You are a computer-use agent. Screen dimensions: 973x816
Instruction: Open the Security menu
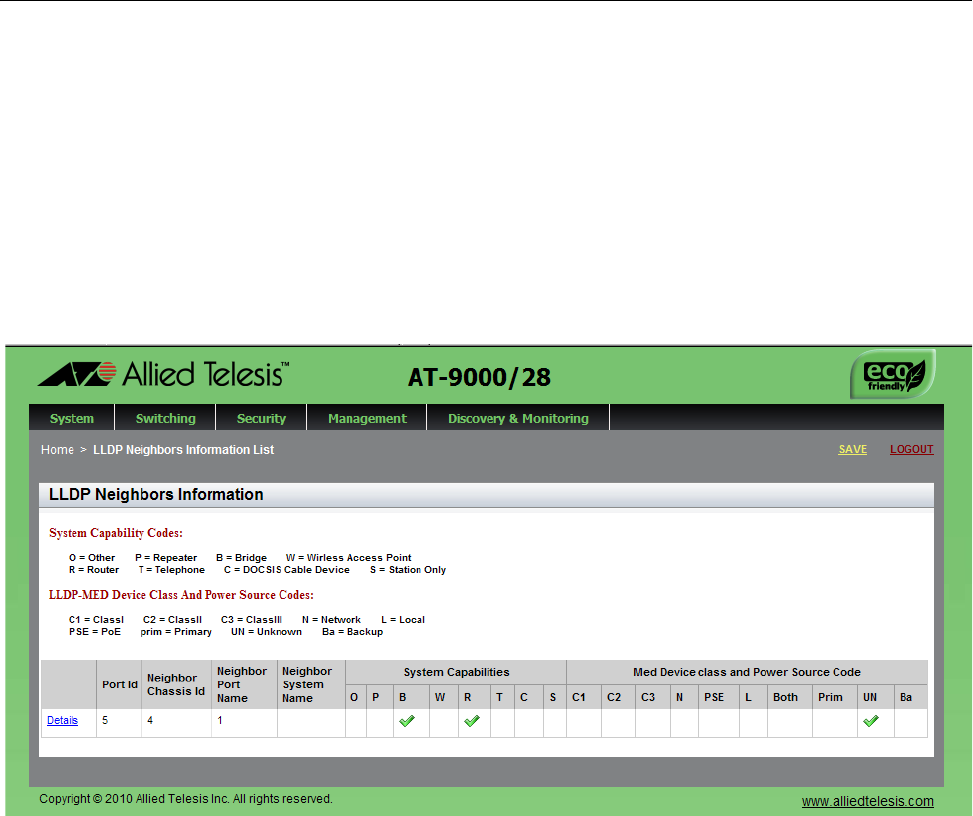point(261,418)
